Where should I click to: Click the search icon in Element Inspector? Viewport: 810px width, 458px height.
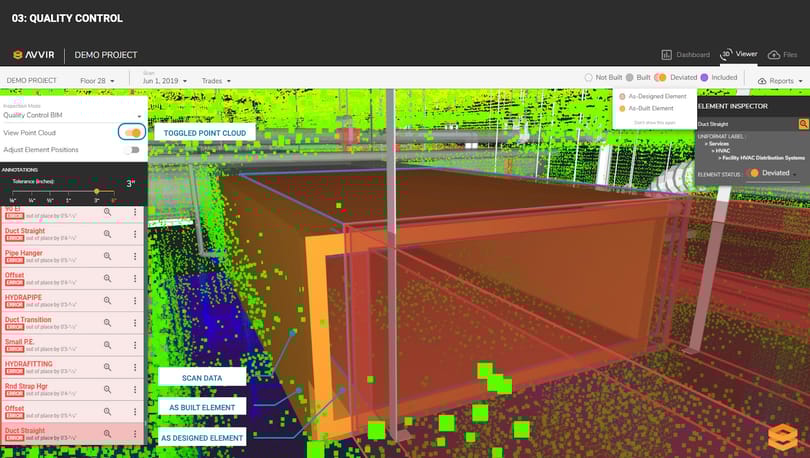coord(803,124)
